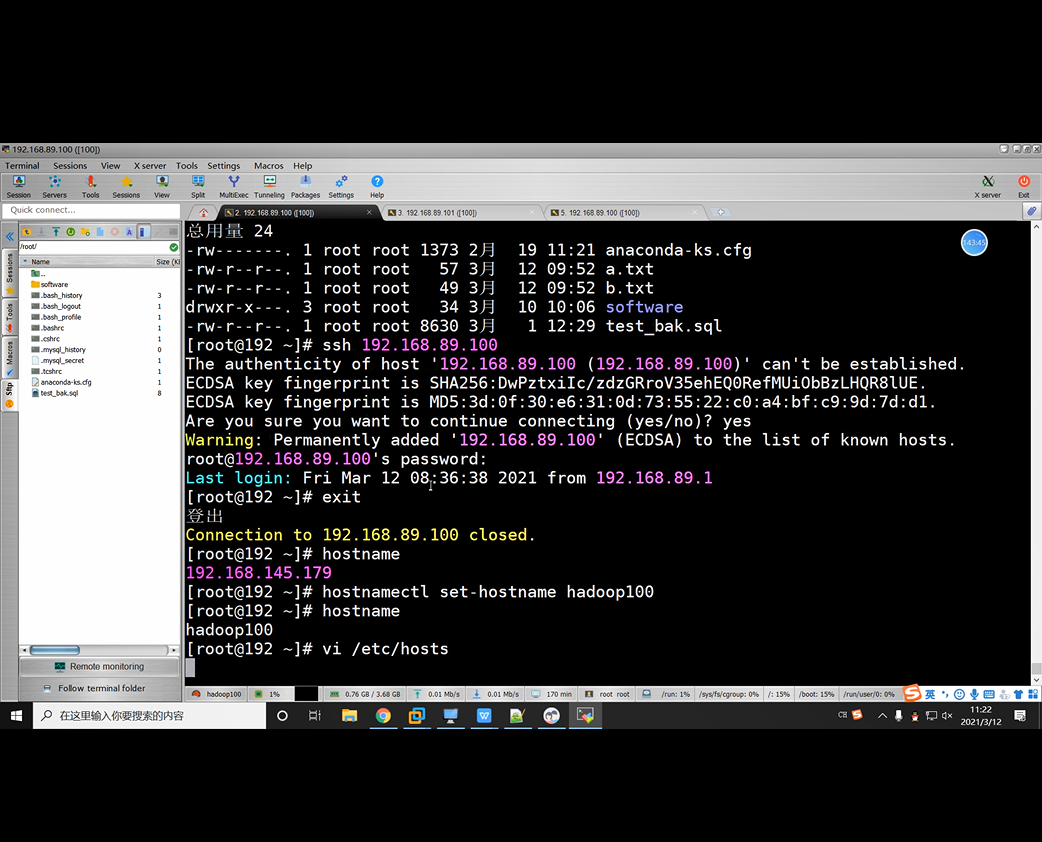1042x842 pixels.
Task: Open the Sftp side tab
Action: pyautogui.click(x=9, y=395)
